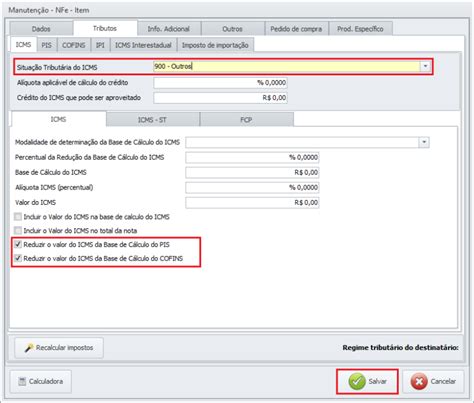Image resolution: width=474 pixels, height=403 pixels.
Task: Click the green checkmark Salvar icon
Action: [357, 381]
